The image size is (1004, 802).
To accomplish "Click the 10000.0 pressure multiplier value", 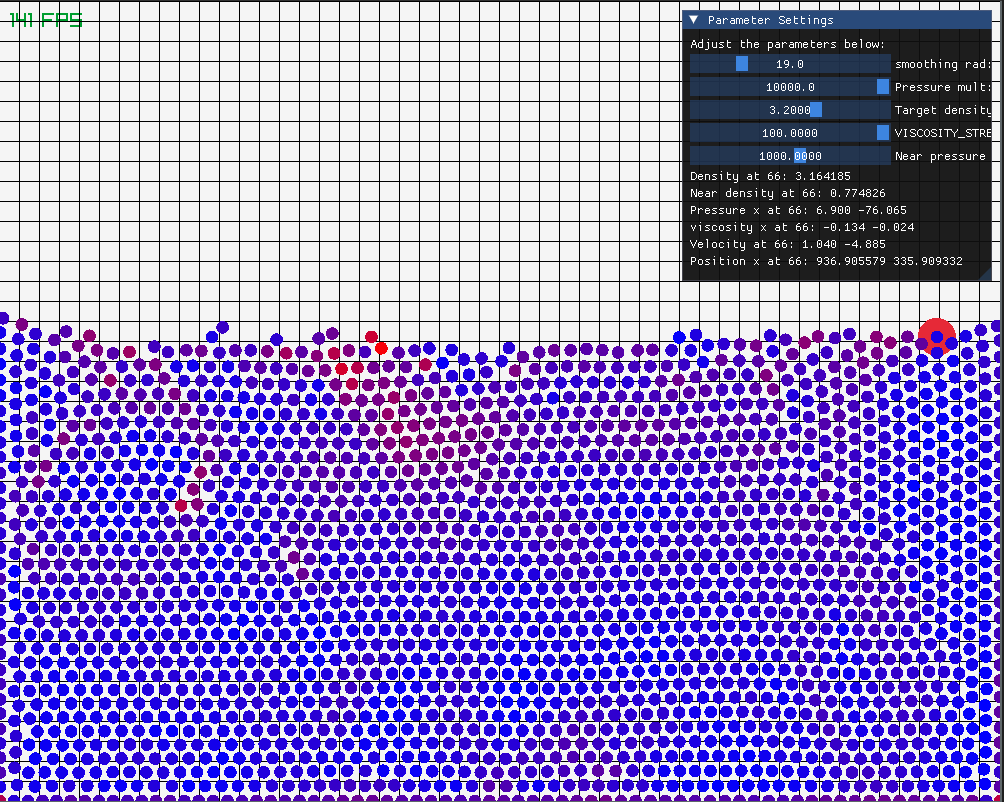I will pos(790,87).
